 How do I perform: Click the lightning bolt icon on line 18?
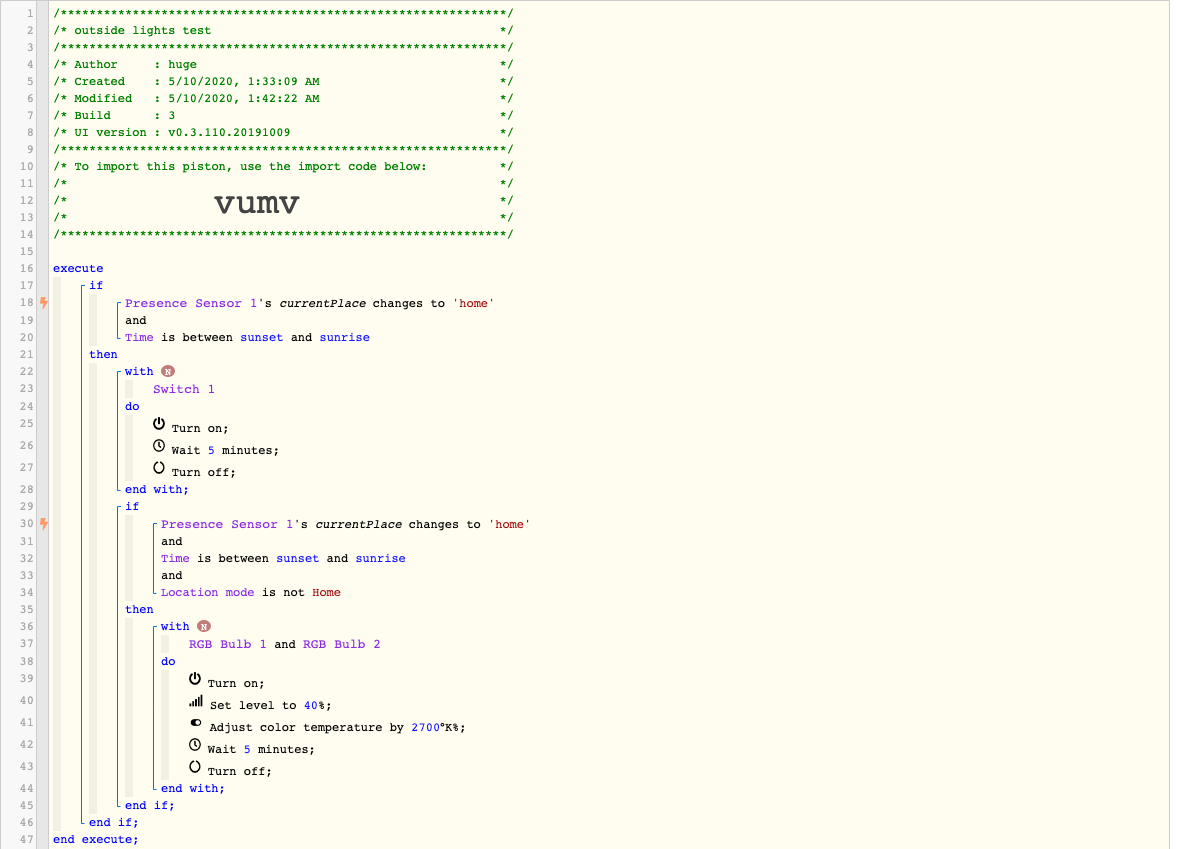[x=44, y=303]
